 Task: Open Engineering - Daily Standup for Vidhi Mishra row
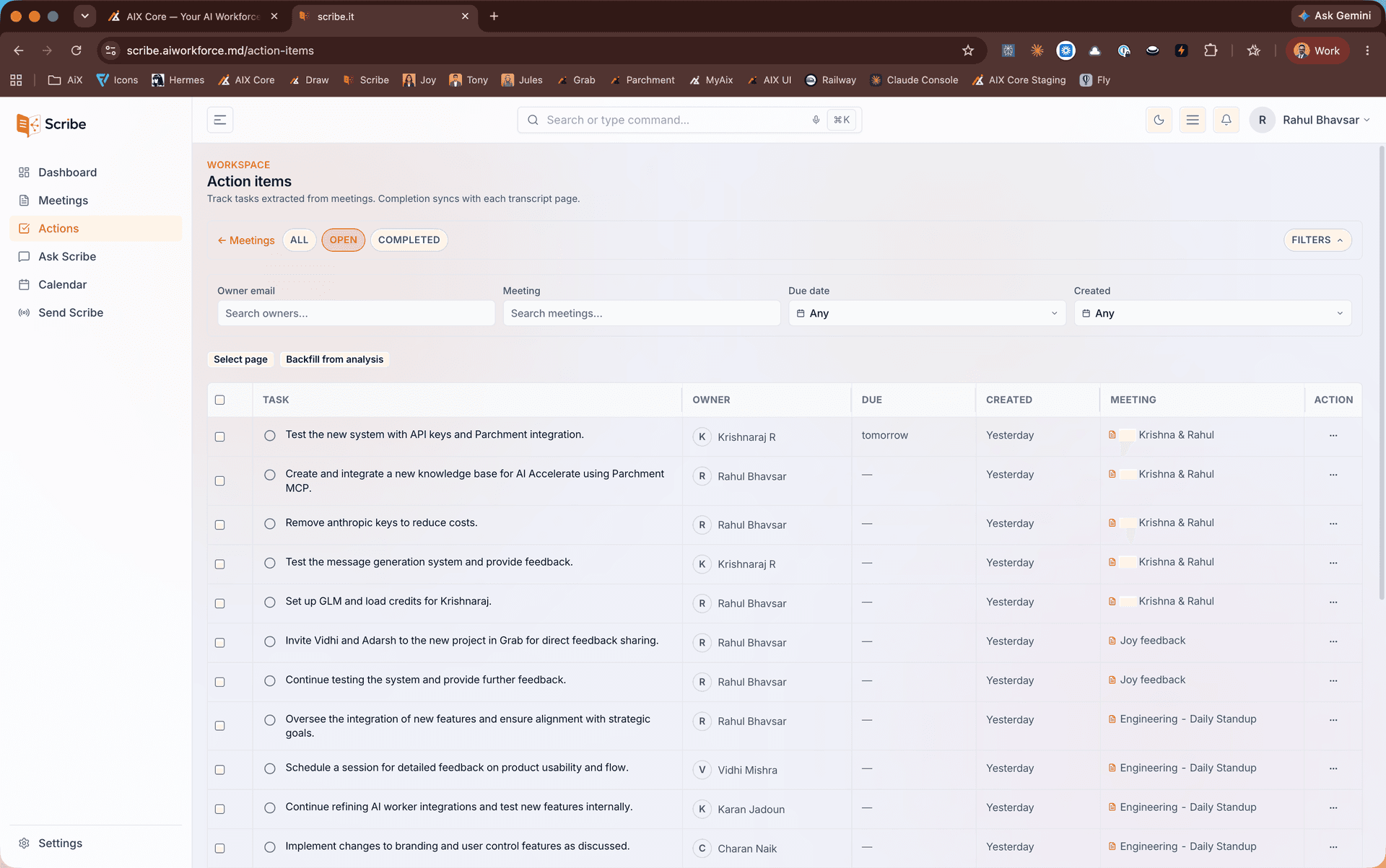click(x=1187, y=768)
